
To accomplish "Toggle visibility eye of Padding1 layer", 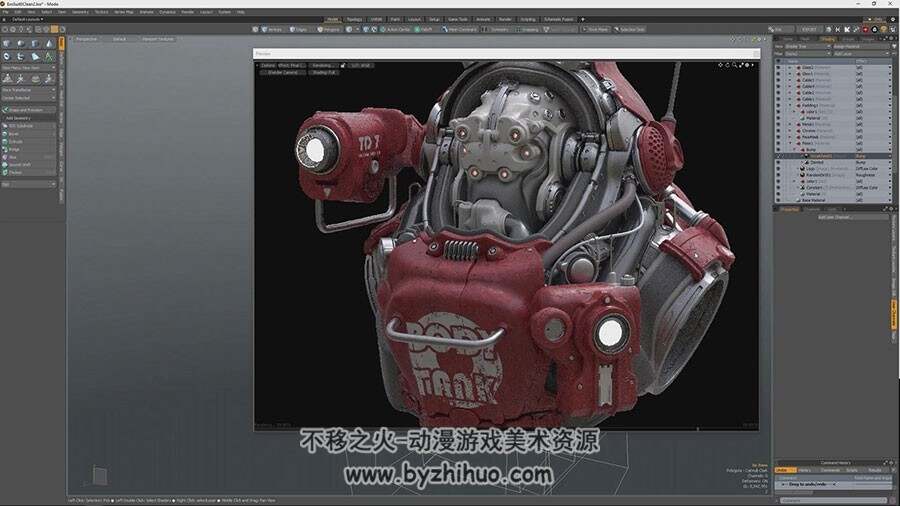I will [778, 106].
